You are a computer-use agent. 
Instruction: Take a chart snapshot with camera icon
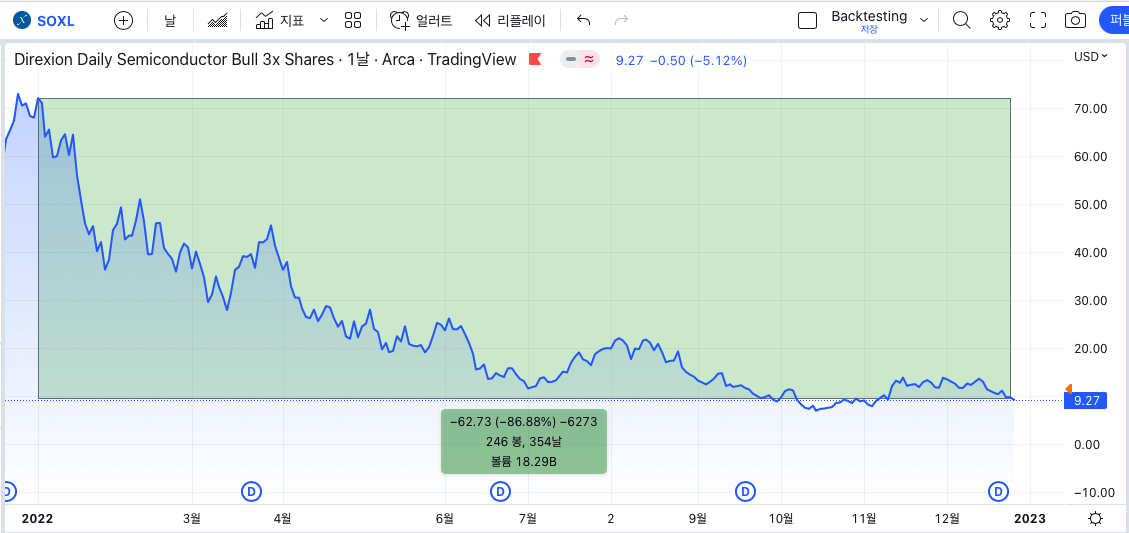click(1075, 20)
